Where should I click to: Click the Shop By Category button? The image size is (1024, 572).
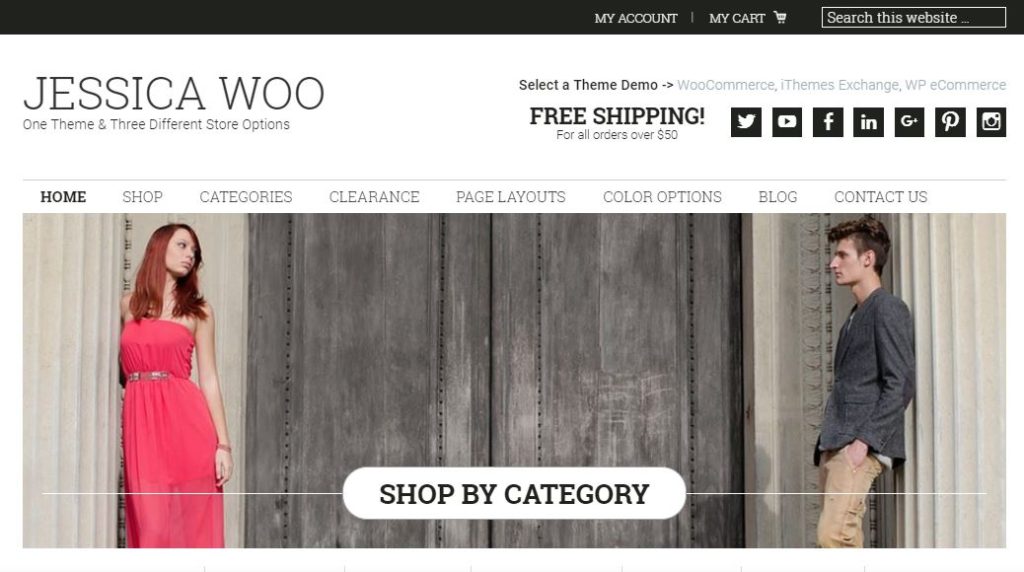[x=514, y=494]
